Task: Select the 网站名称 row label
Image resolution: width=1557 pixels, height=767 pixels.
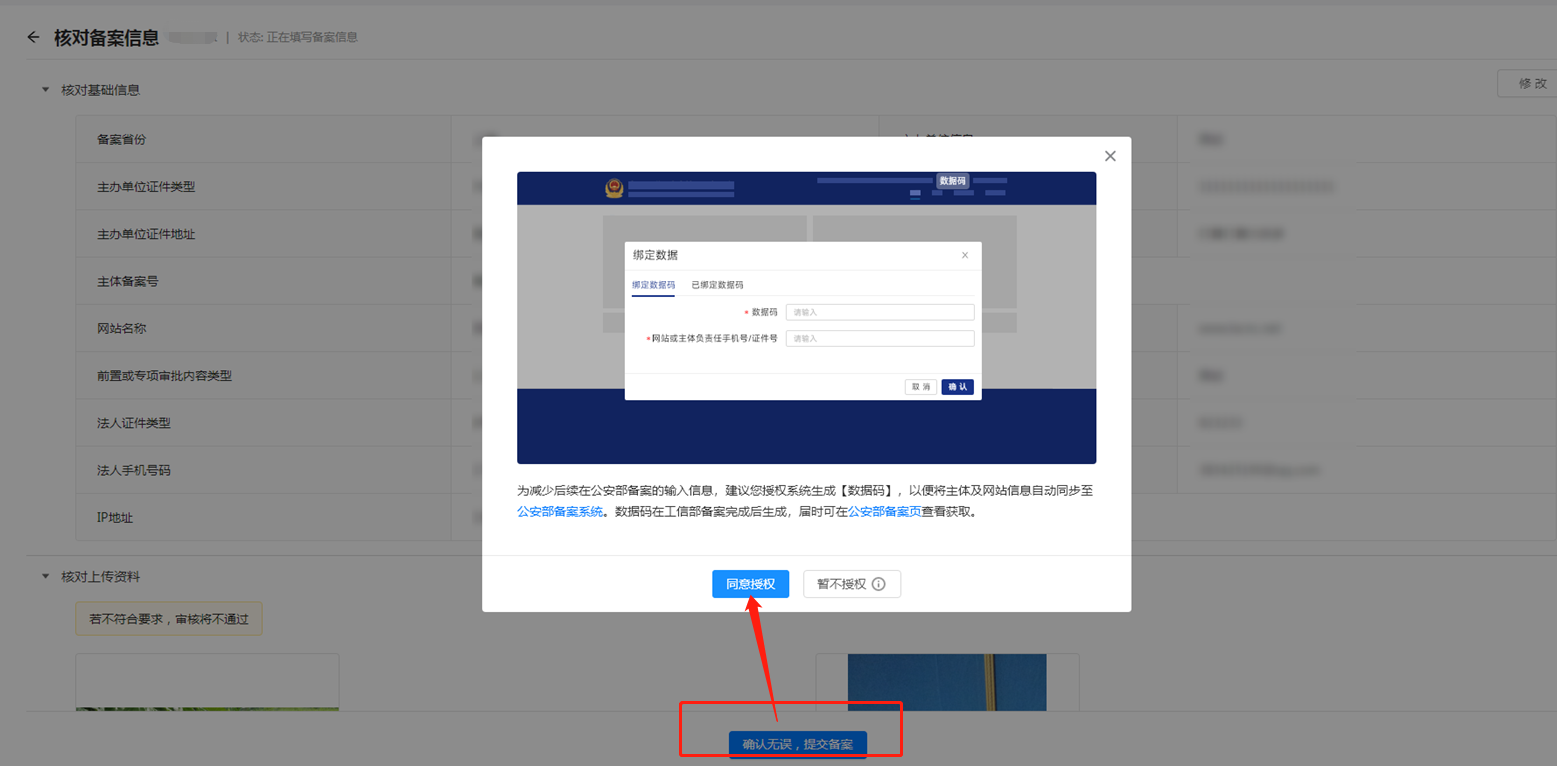Action: tap(121, 328)
